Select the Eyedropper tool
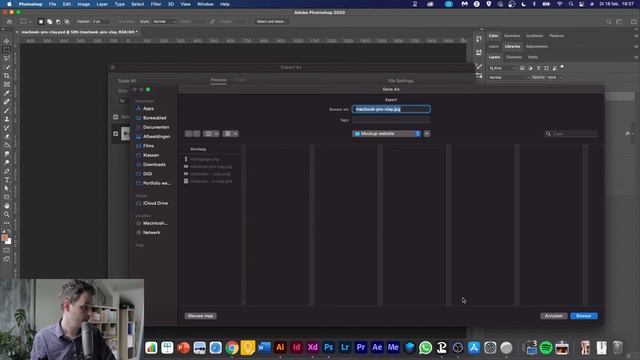 7,93
